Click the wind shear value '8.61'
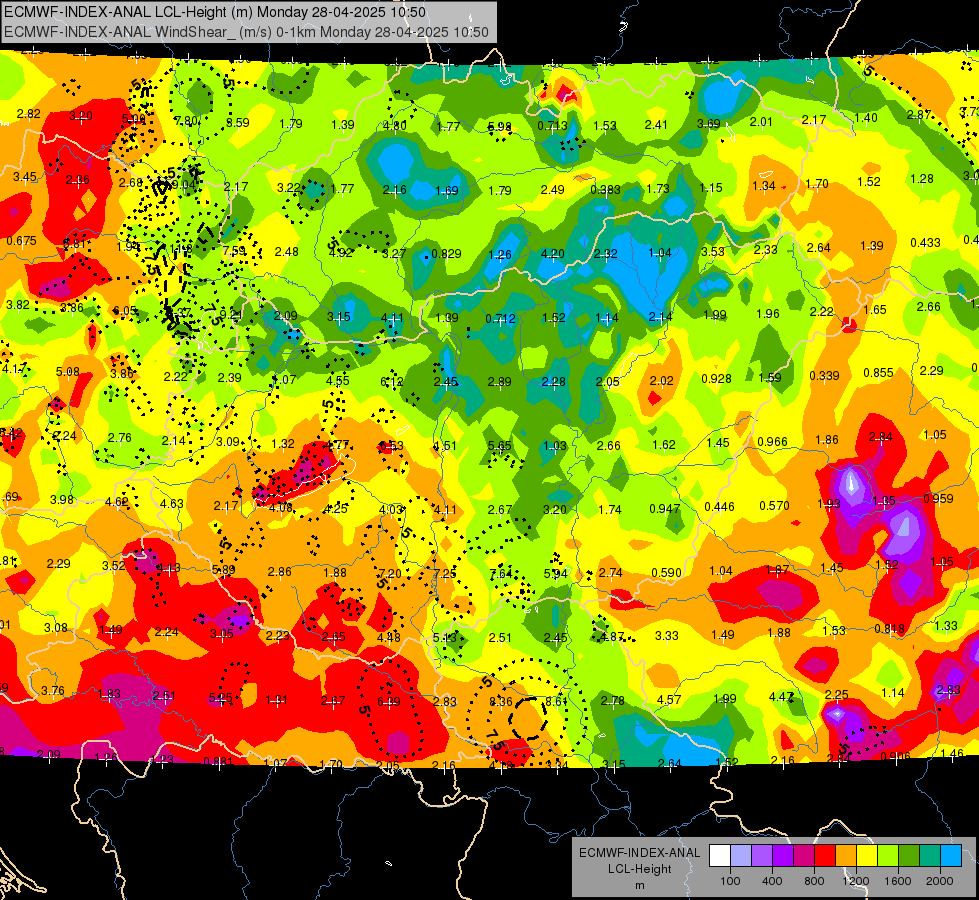Screen dimensions: 979x900 point(556,701)
